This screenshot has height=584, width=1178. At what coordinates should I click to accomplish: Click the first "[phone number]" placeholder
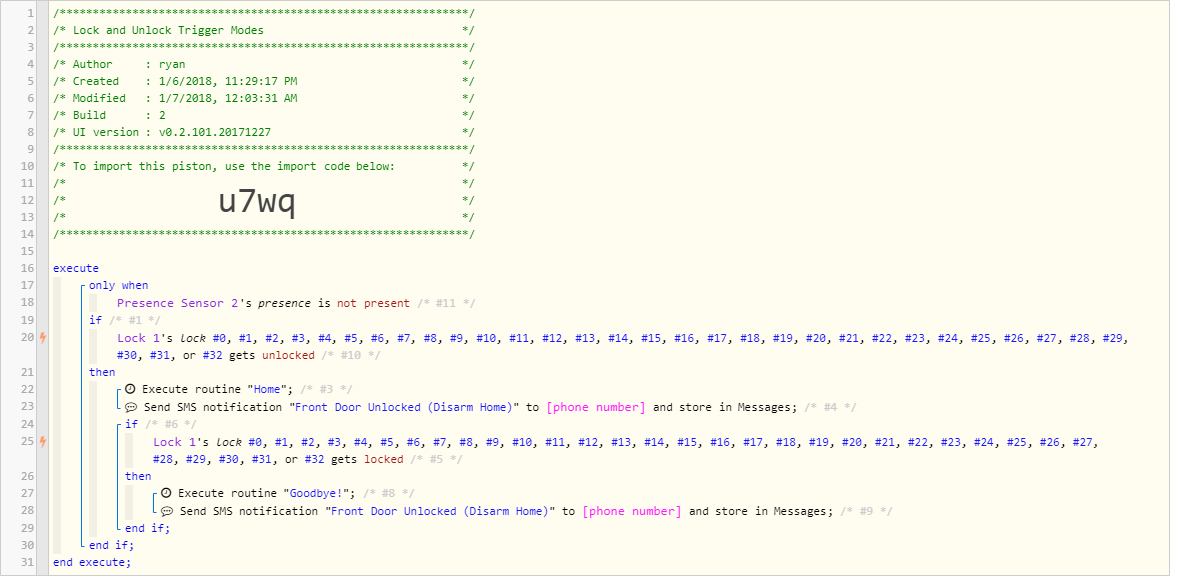597,407
